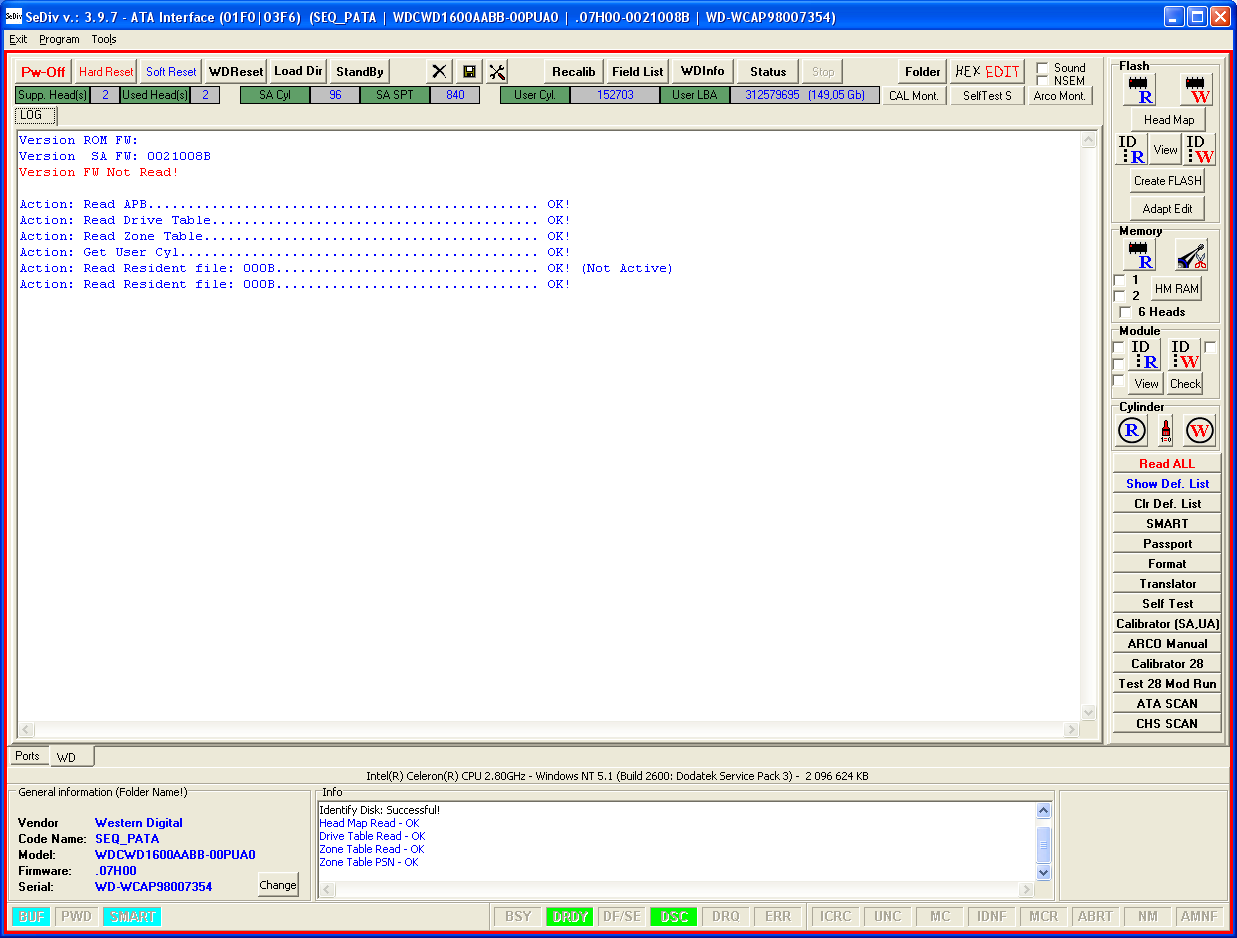This screenshot has height=938, width=1237.
Task: Click the User LBA value 312579695
Action: (772, 95)
